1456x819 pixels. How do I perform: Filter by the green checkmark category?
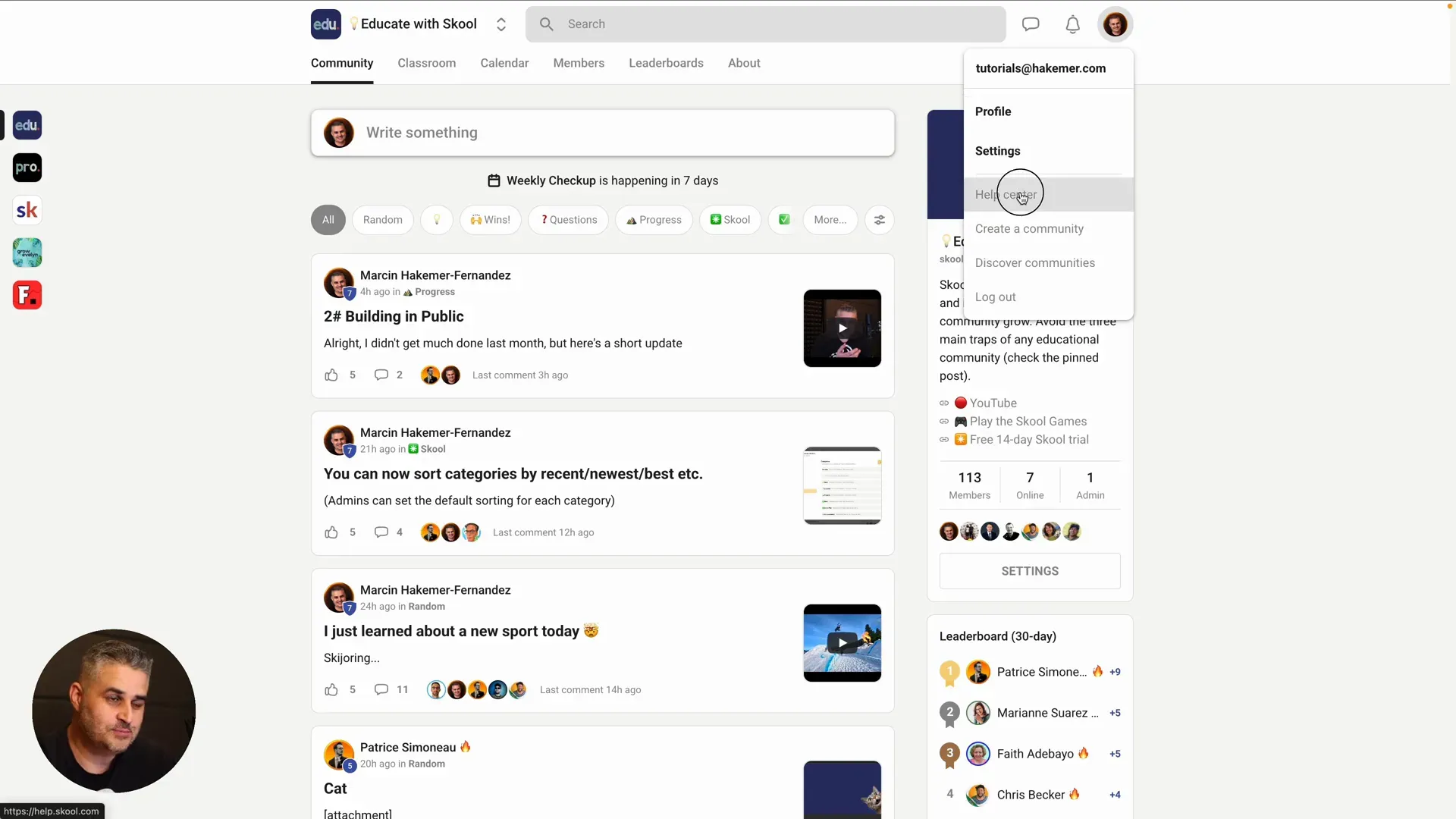coord(784,220)
